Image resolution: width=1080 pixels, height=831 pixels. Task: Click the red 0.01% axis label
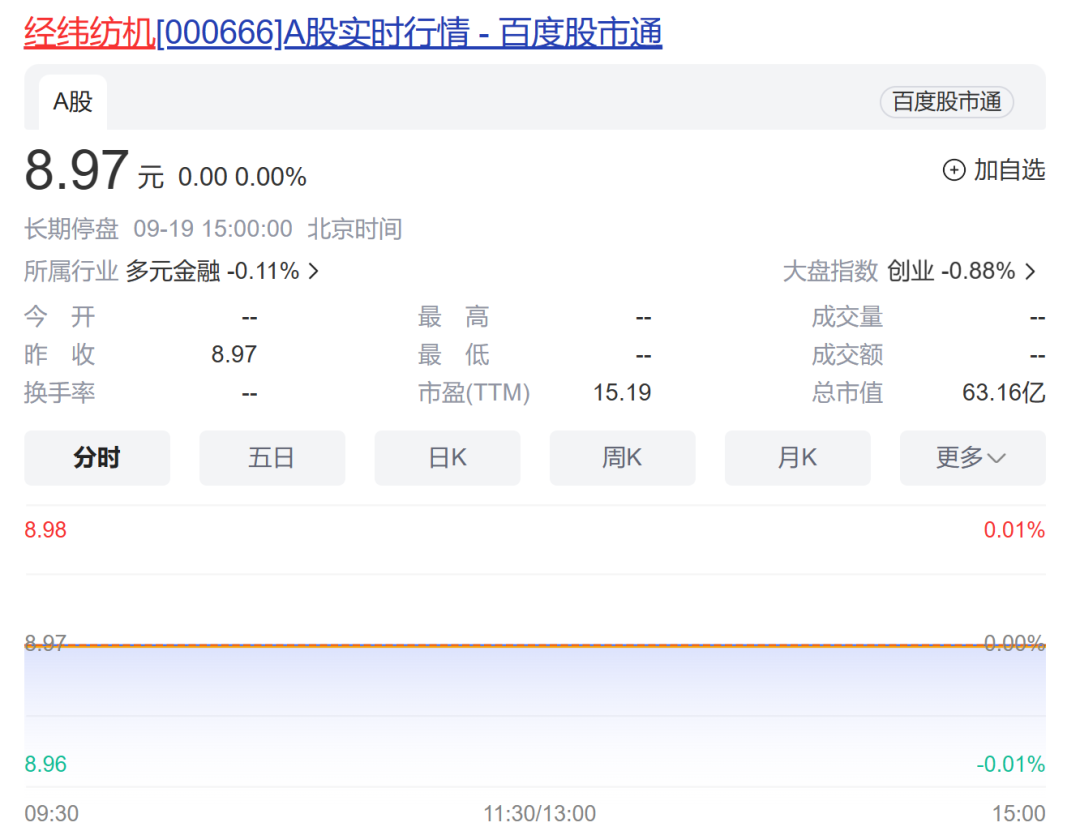point(1014,530)
